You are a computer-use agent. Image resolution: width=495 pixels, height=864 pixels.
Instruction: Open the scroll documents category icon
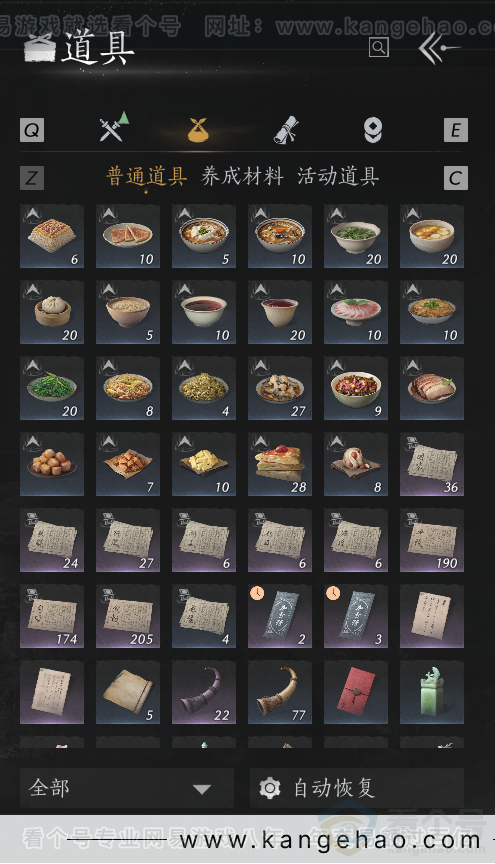(286, 130)
